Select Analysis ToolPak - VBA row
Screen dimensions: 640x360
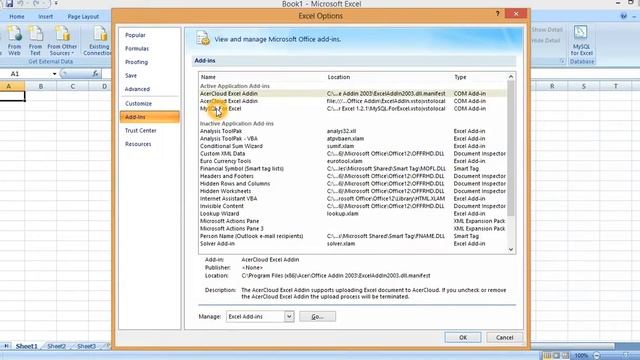[x=353, y=139]
